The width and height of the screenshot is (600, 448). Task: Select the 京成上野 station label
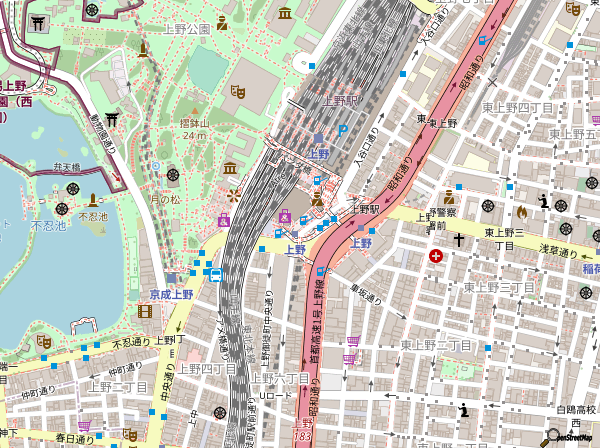(x=171, y=294)
